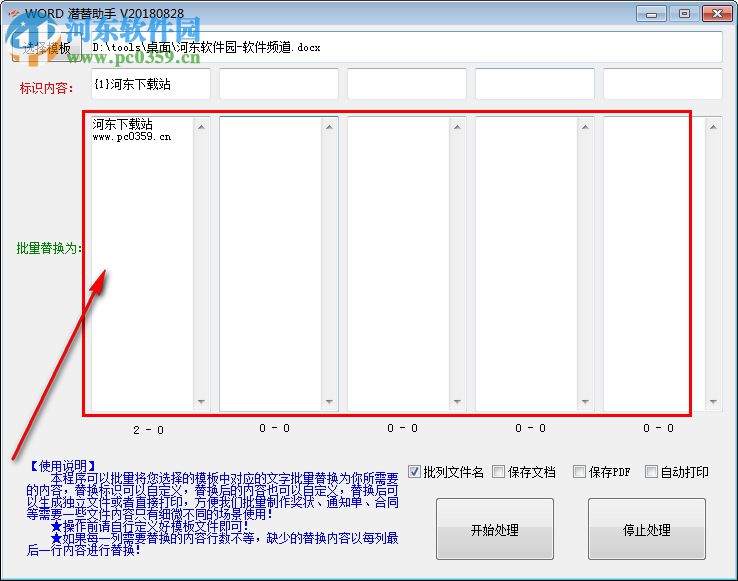The image size is (738, 581).
Task: Click scroll-down arrow of fourth replacement box
Action: pos(586,402)
